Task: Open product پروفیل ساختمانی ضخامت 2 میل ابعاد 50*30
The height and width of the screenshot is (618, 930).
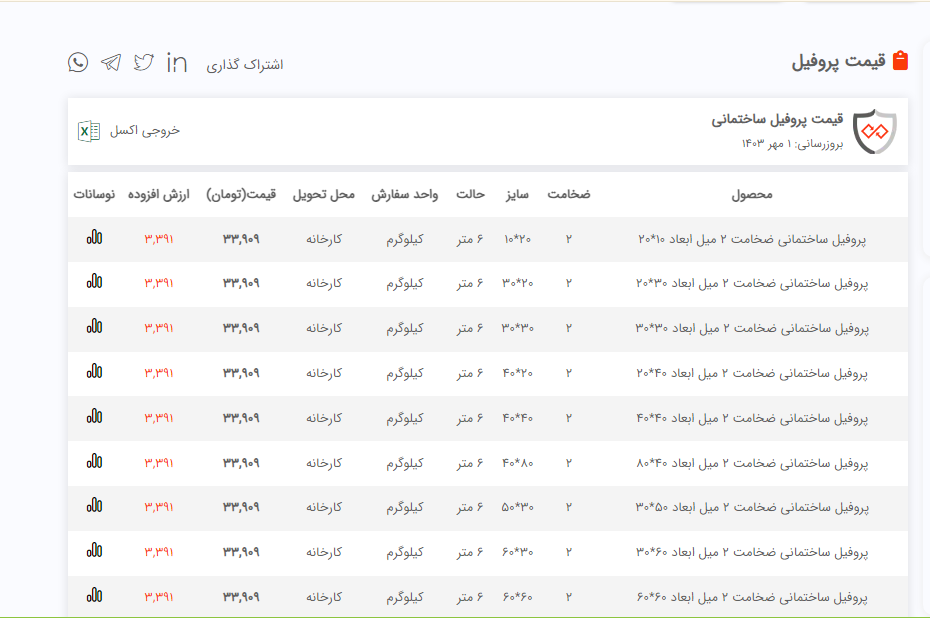Action: tap(751, 507)
